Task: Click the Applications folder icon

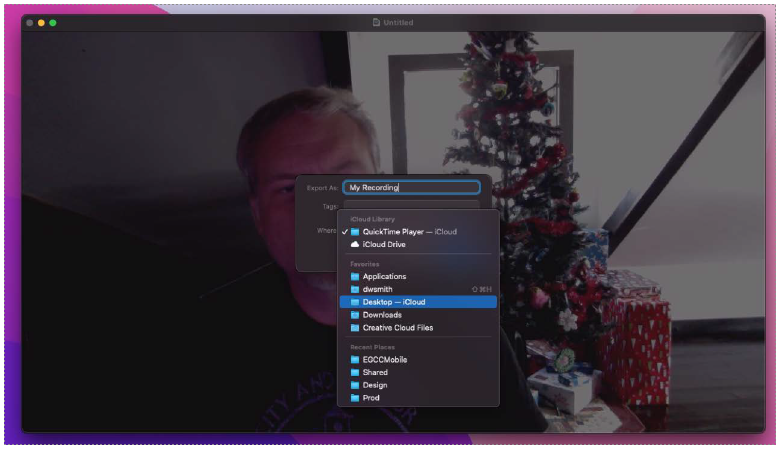Action: (x=354, y=276)
